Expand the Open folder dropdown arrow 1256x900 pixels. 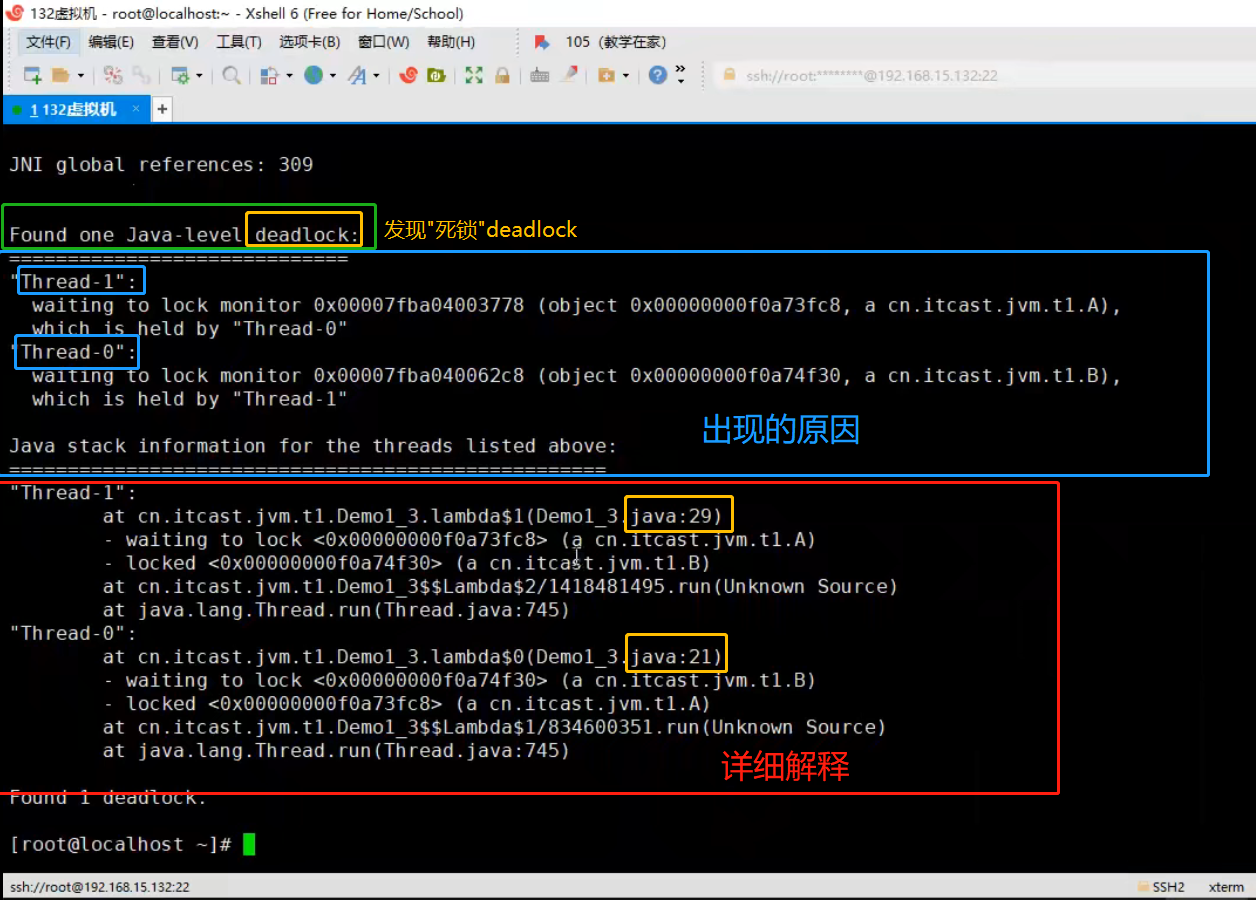pos(81,76)
